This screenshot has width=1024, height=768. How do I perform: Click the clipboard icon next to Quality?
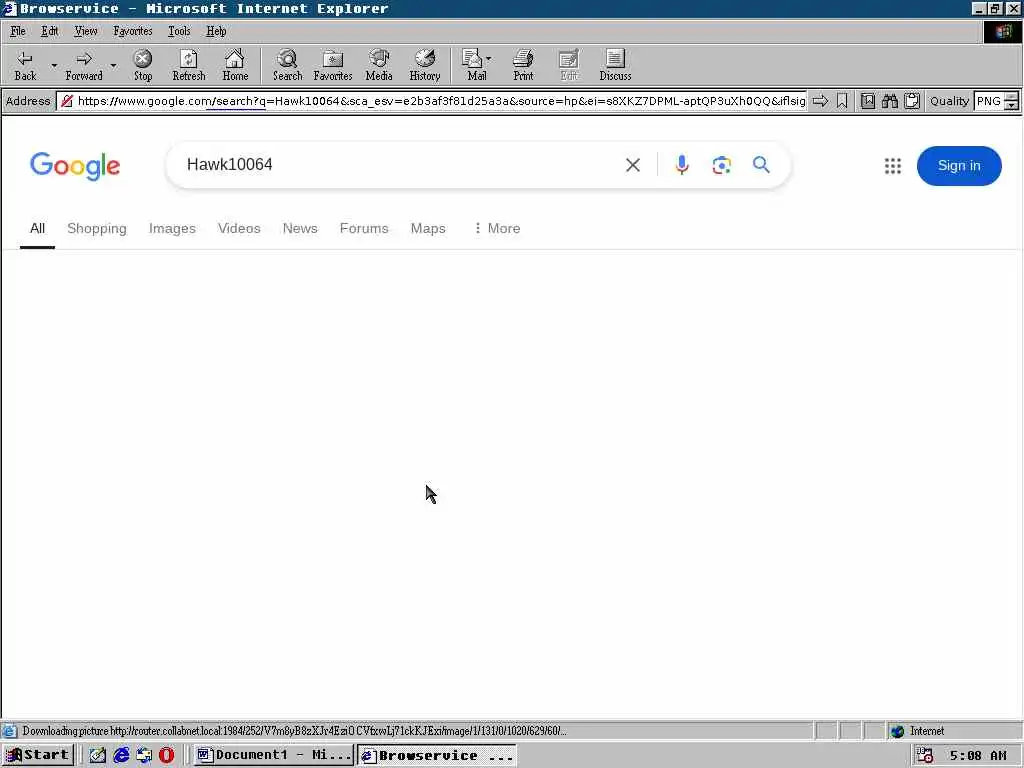pyautogui.click(x=912, y=101)
